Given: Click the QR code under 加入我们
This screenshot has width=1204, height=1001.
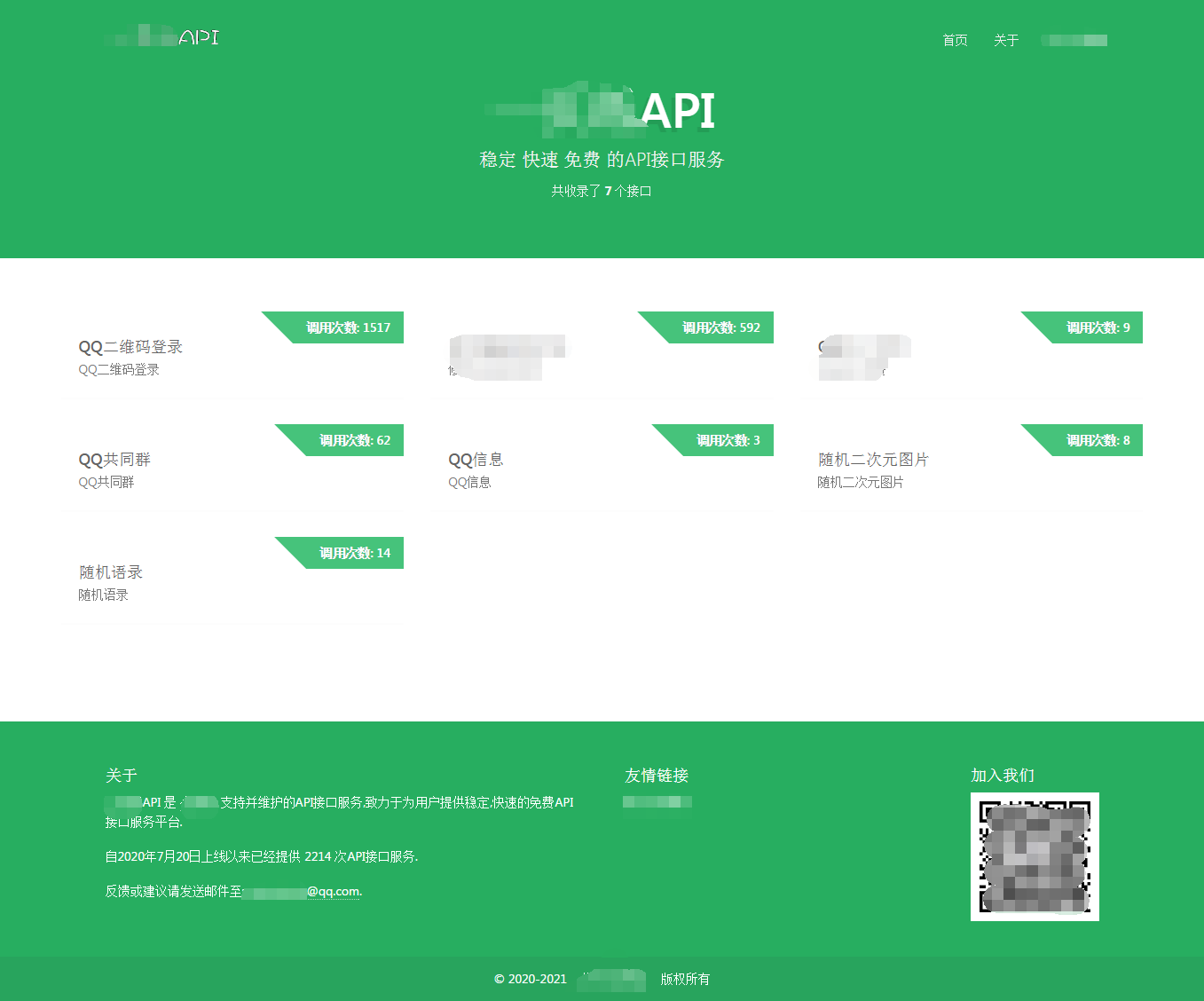Looking at the screenshot, I should (x=1035, y=856).
